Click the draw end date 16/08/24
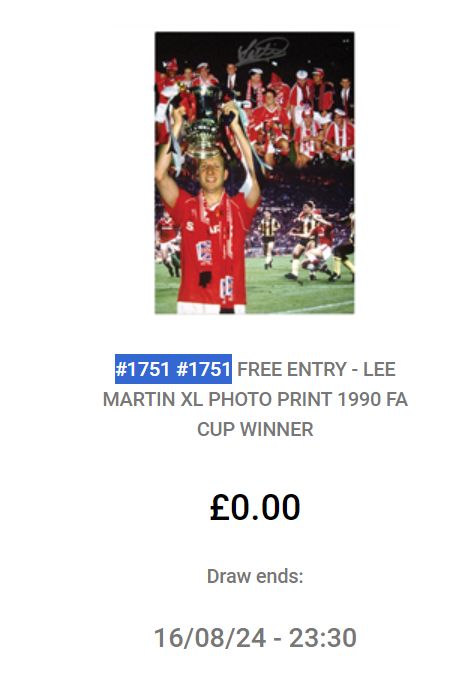The image size is (458, 680). click(x=210, y=638)
